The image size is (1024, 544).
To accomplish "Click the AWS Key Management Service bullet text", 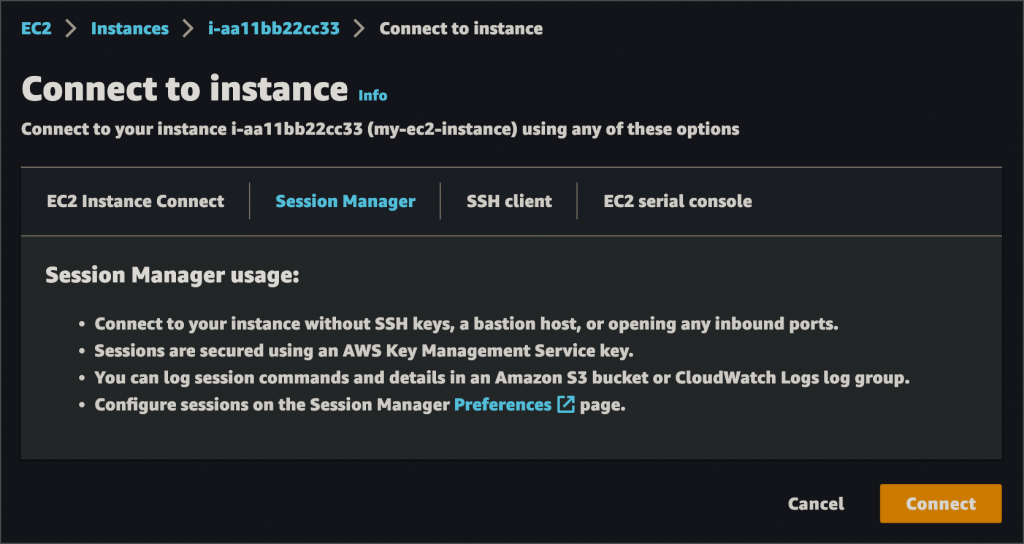I will tap(364, 351).
